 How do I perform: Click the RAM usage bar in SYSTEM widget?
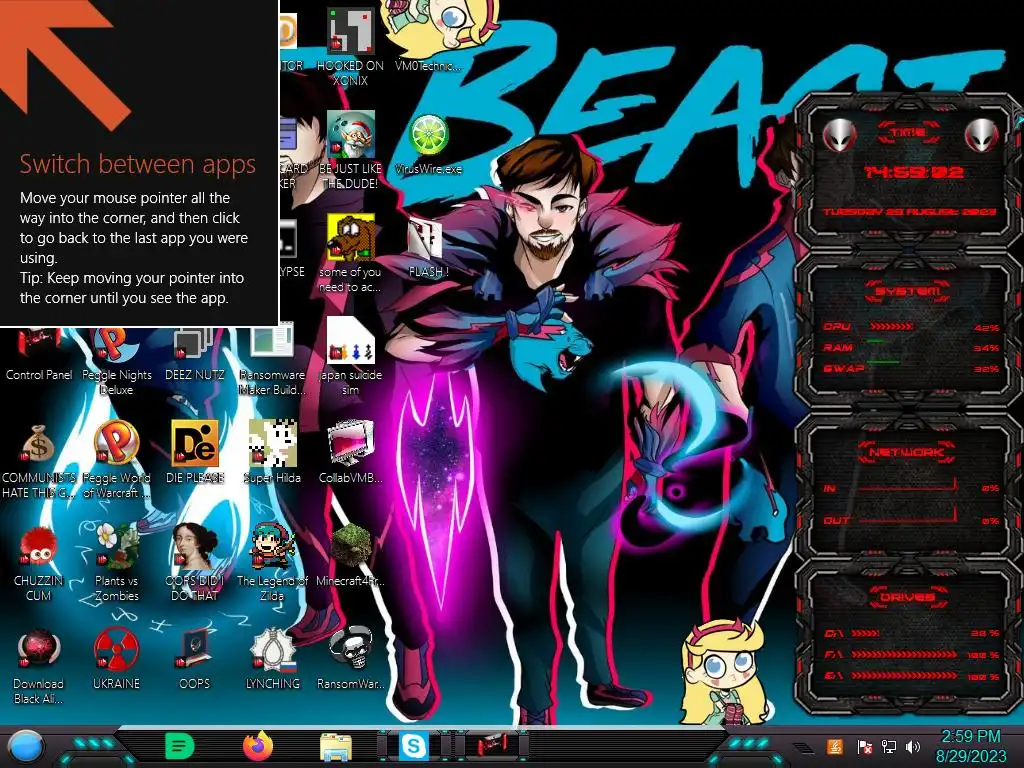coord(910,347)
